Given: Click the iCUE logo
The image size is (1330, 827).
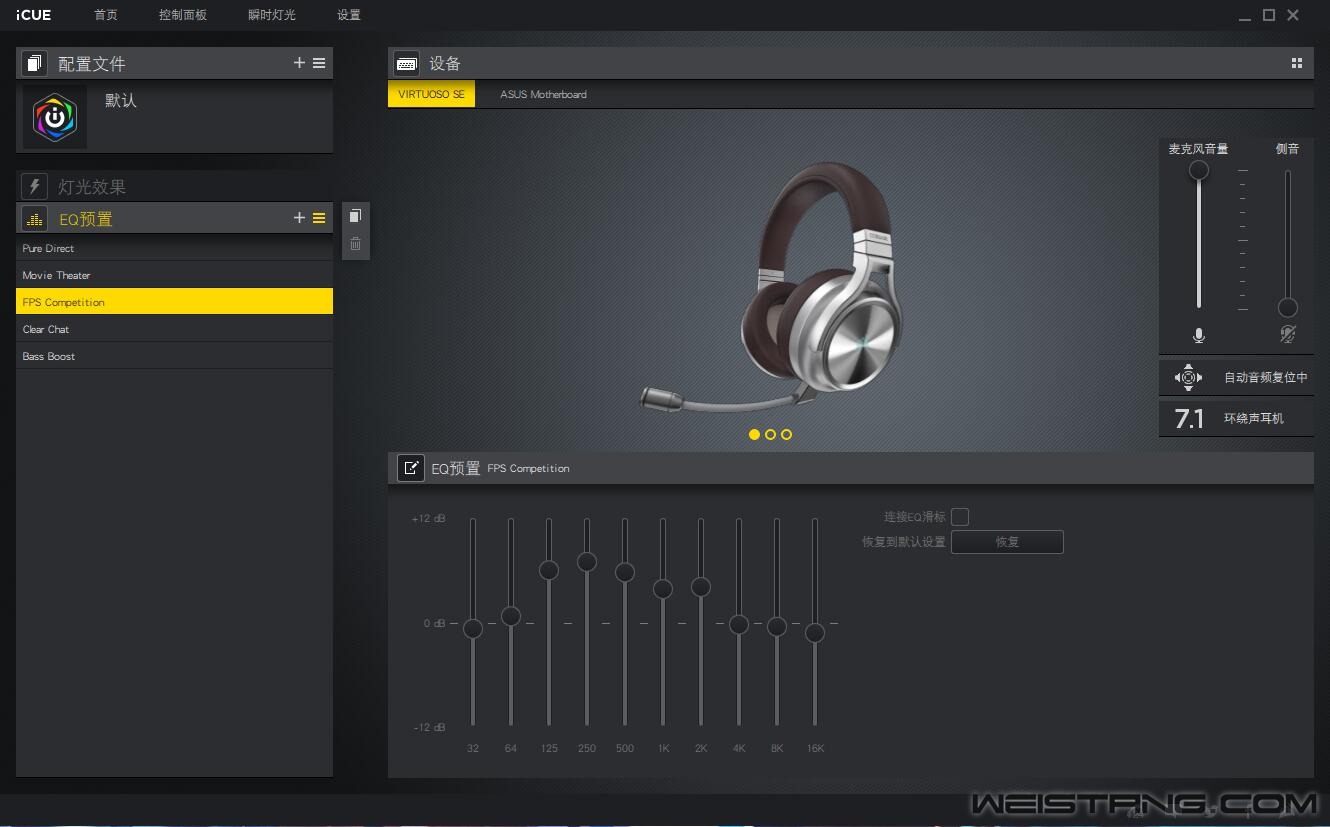Looking at the screenshot, I should tap(34, 15).
